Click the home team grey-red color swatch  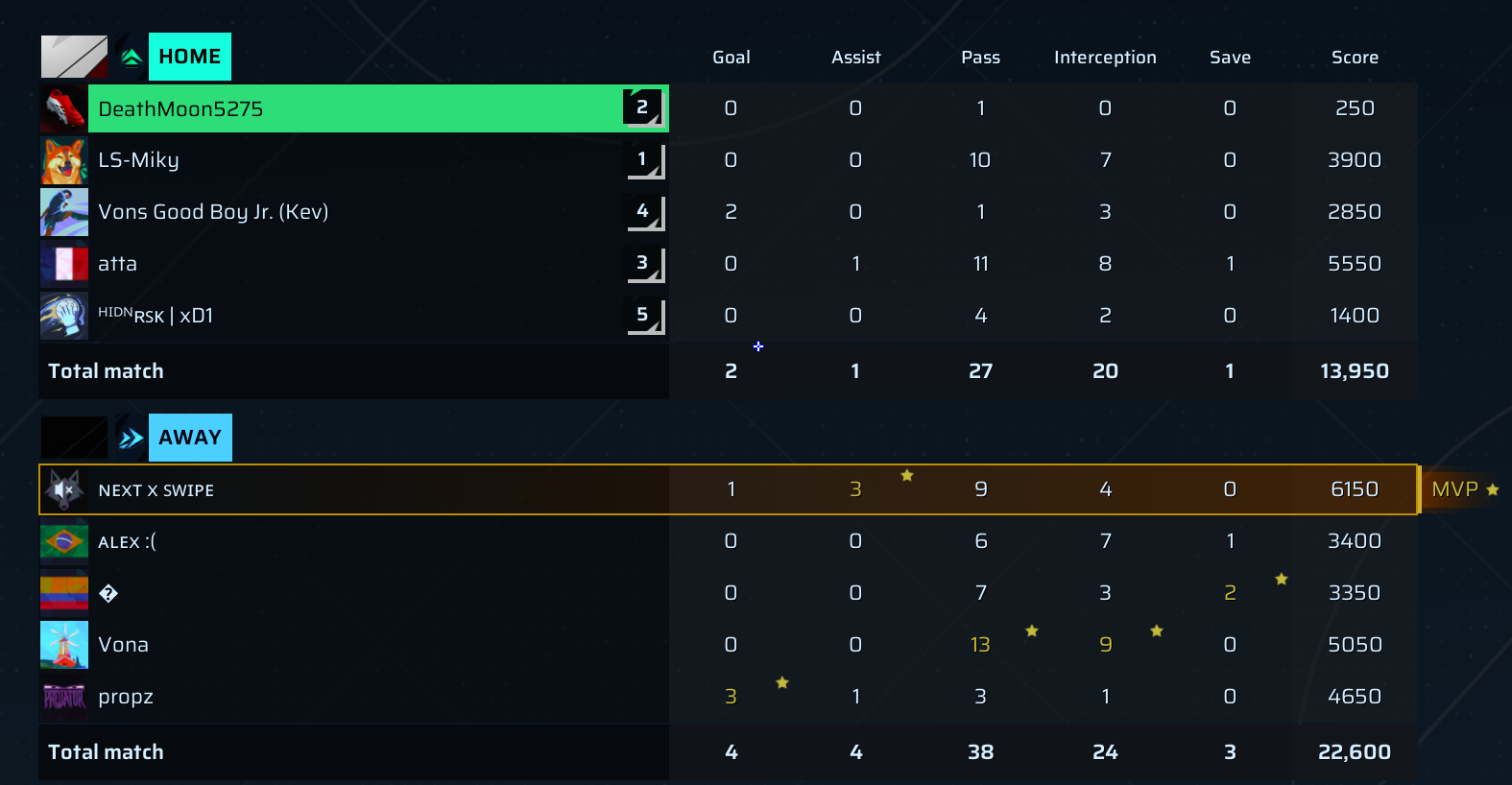tap(74, 58)
